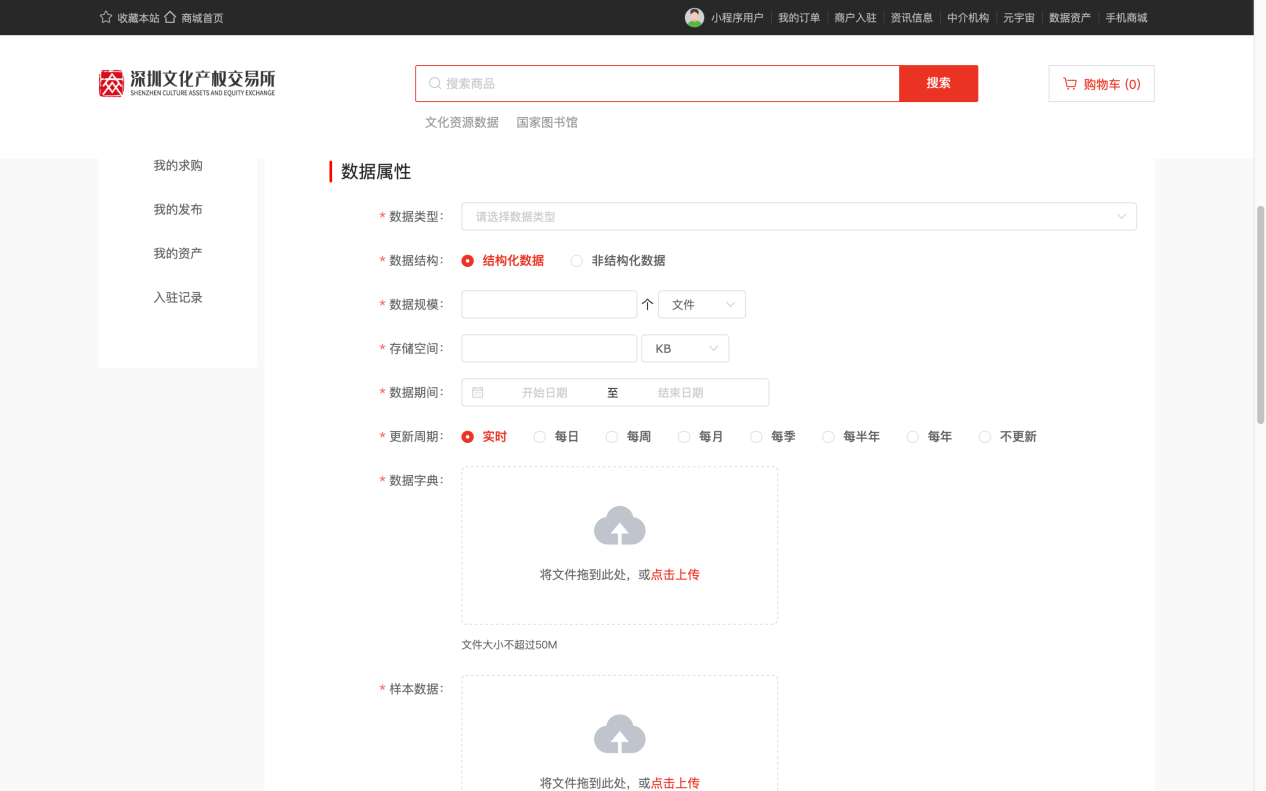The image size is (1266, 791).
Task: Choose 每日 update cycle
Action: (x=540, y=437)
